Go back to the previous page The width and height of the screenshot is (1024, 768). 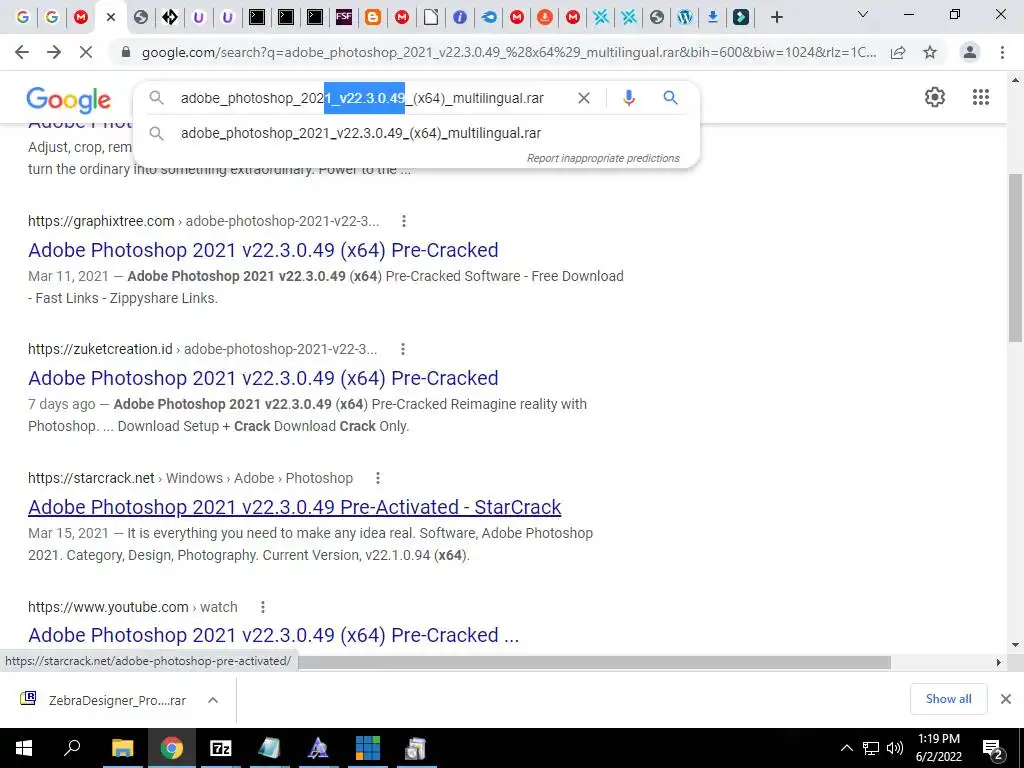click(x=22, y=52)
